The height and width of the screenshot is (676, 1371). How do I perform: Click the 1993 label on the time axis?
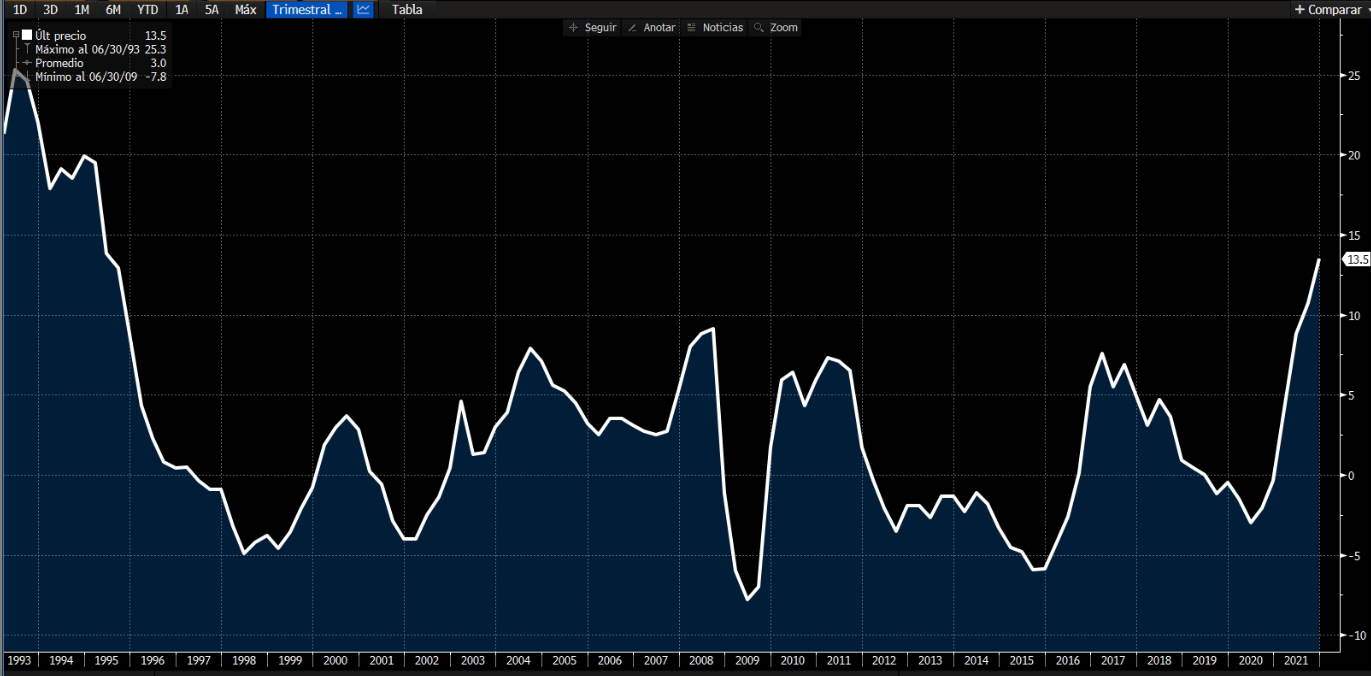click(x=19, y=661)
